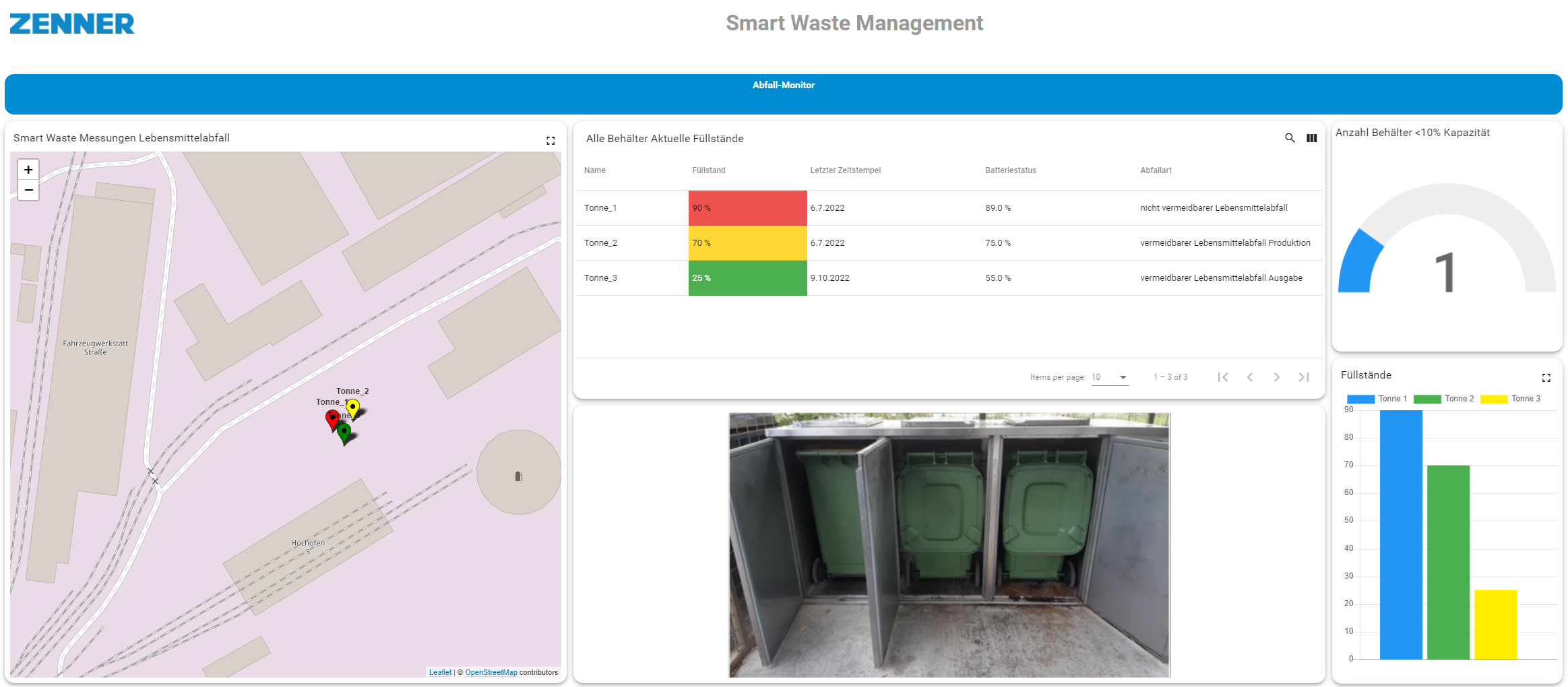Expand Füllstände chart to fullscreen
The height and width of the screenshot is (687, 1568).
[1546, 378]
